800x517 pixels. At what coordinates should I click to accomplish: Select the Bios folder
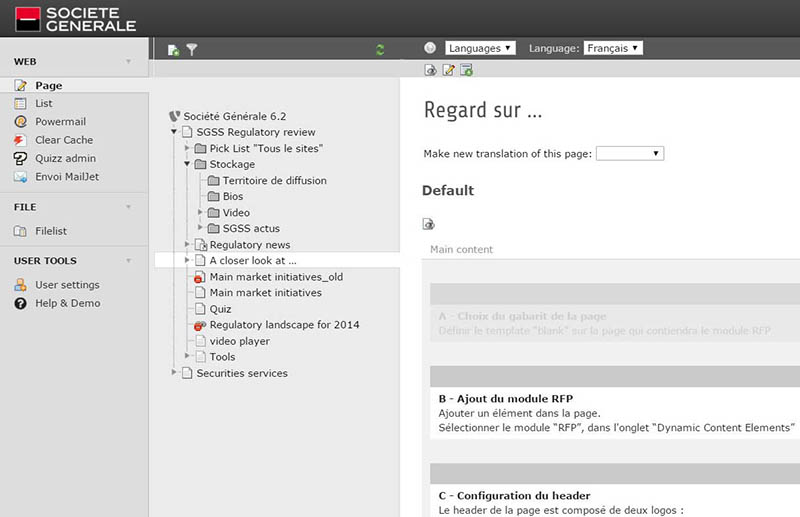tap(233, 196)
